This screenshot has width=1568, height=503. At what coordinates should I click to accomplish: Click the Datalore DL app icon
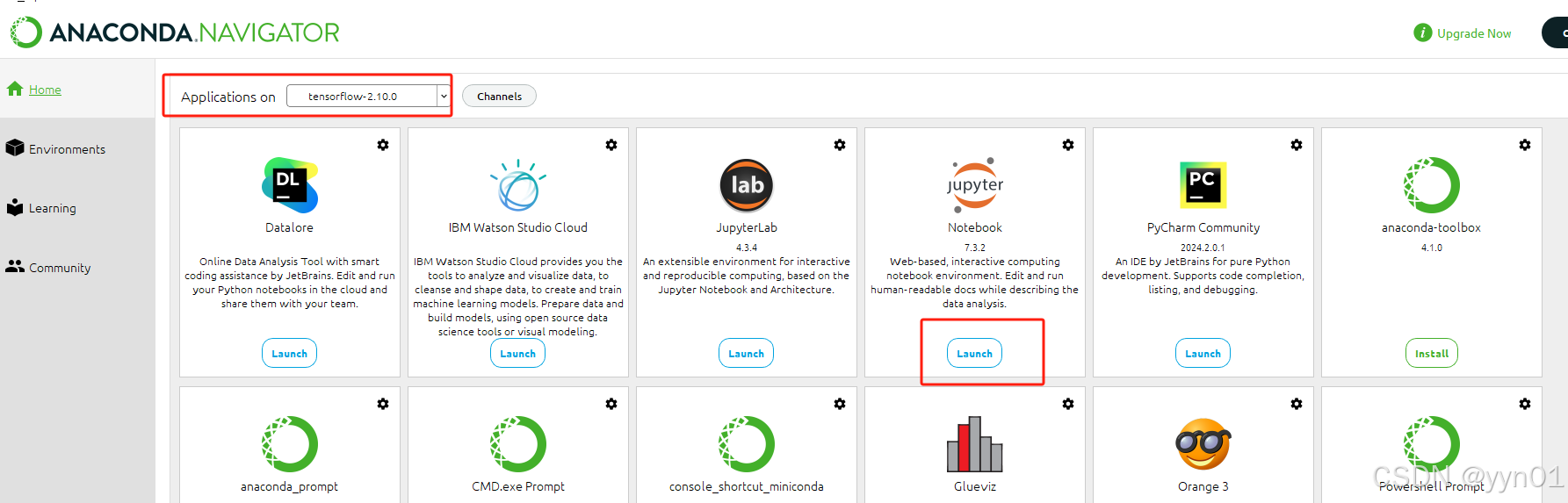[290, 185]
